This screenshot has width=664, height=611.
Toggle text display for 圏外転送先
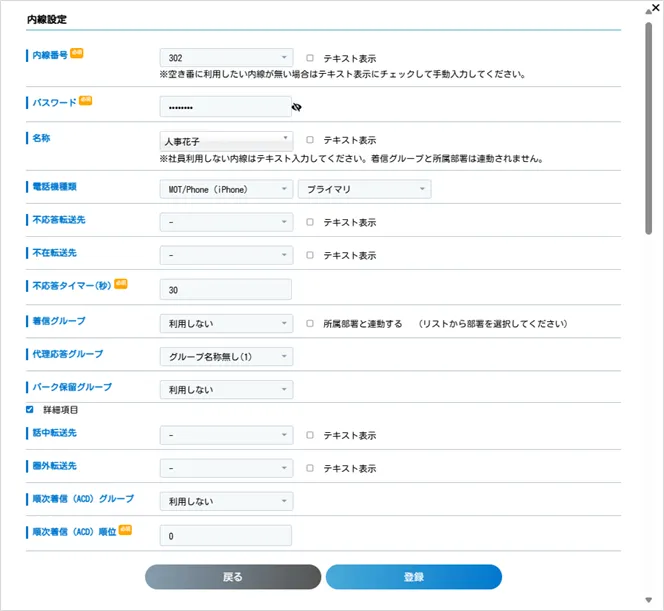(x=310, y=468)
